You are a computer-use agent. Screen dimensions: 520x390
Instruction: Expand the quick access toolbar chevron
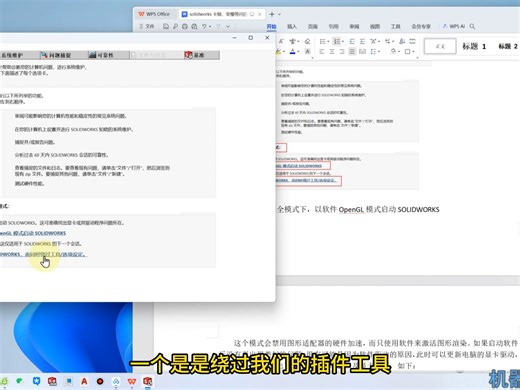point(228,26)
